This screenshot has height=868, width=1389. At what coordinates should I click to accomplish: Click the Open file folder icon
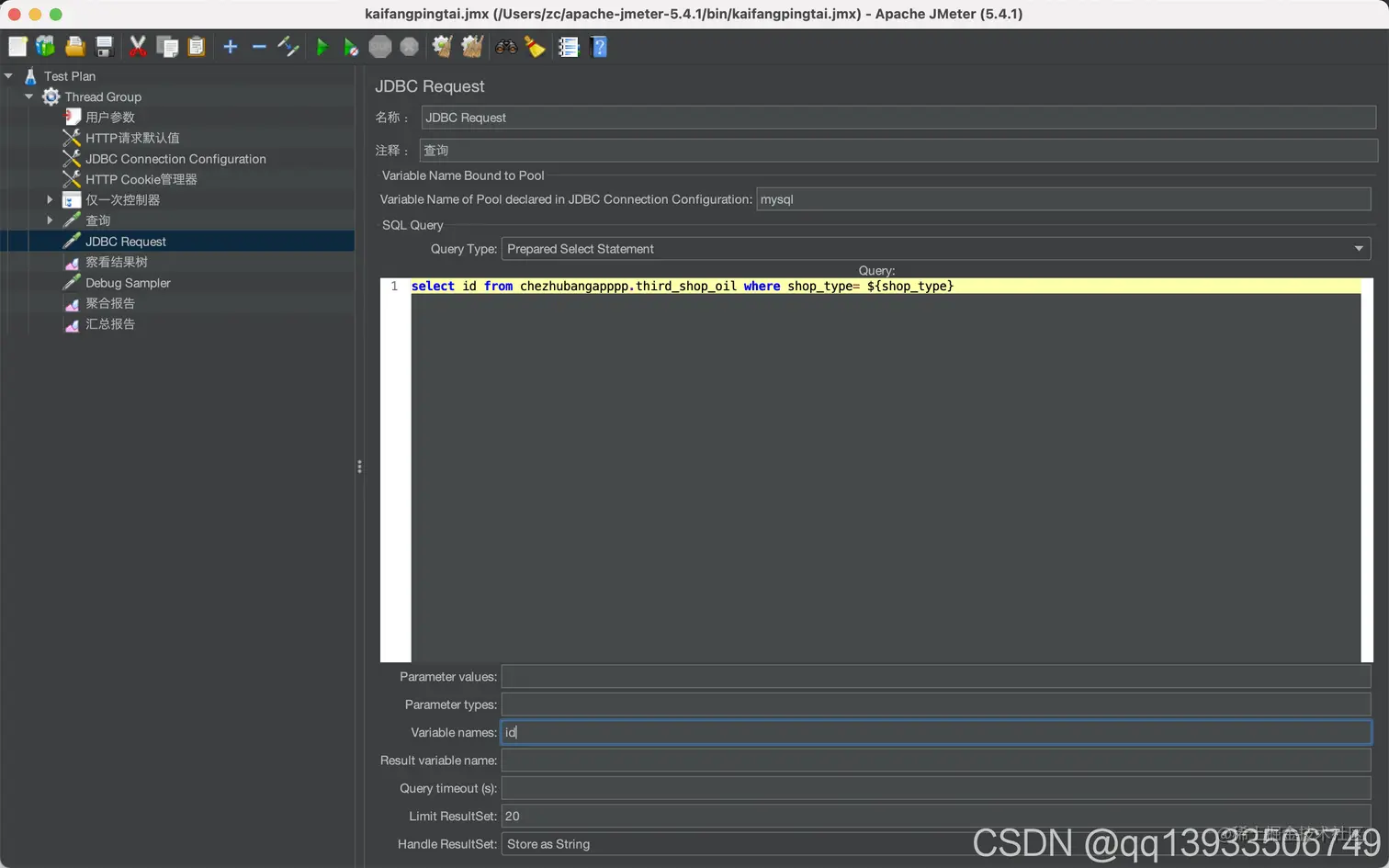[x=75, y=47]
